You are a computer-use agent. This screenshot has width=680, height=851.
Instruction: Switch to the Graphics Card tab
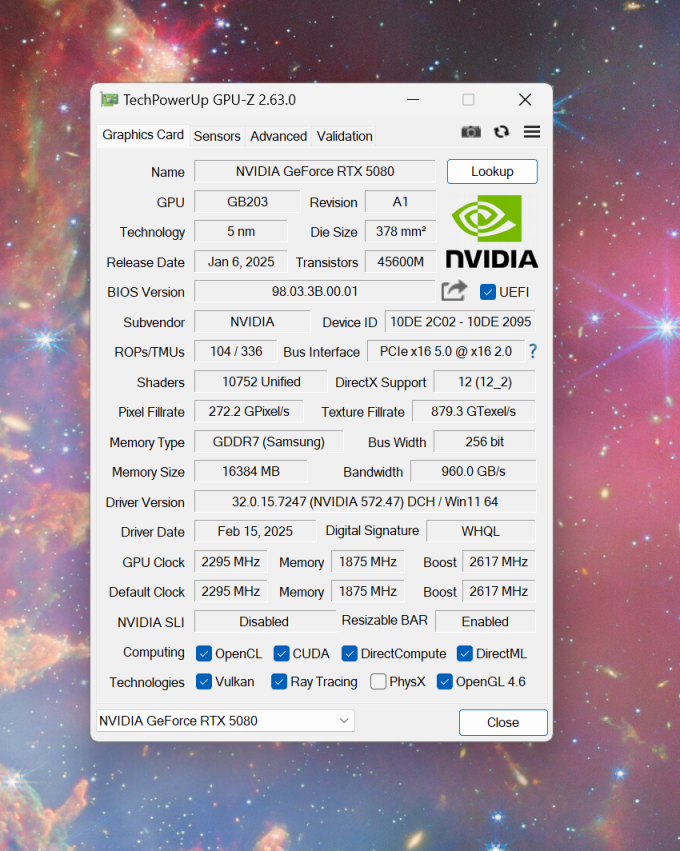143,135
